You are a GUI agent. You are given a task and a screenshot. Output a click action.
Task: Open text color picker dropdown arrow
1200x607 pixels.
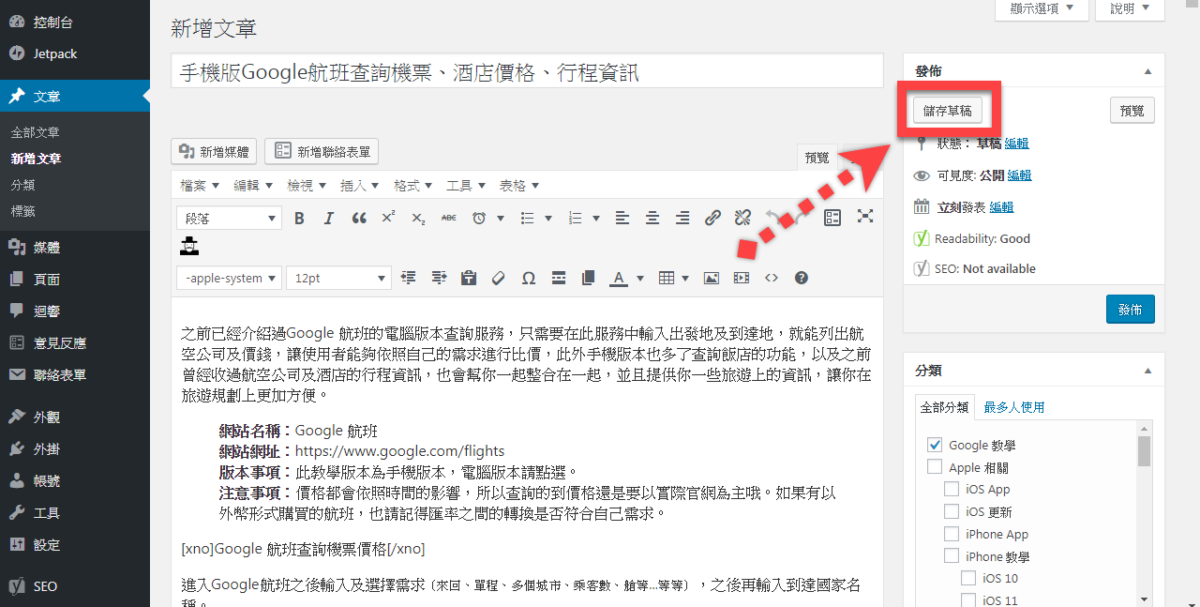[638, 278]
